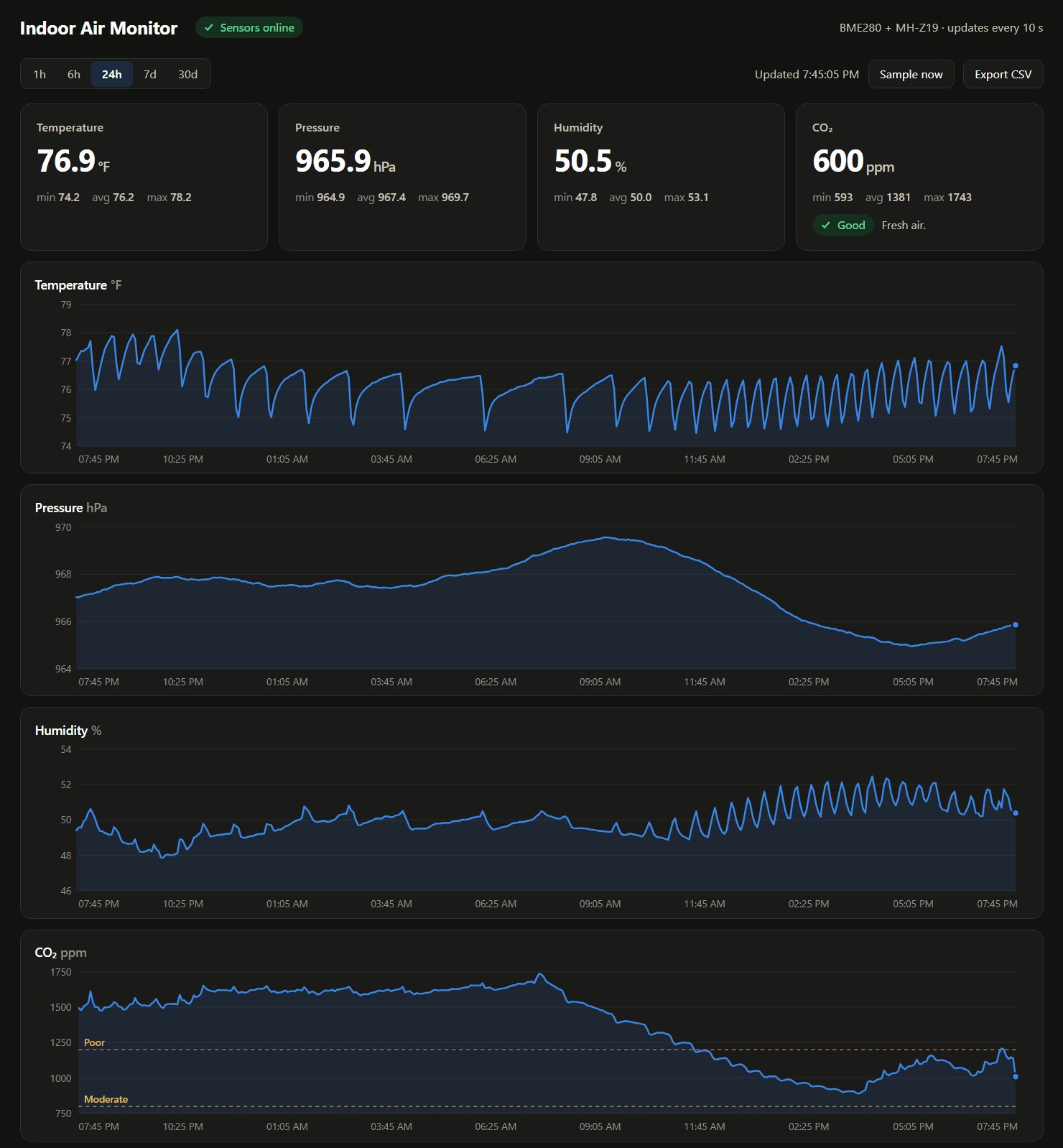The width and height of the screenshot is (1063, 1148).
Task: Click the Good status checkmark icon
Action: pos(826,226)
